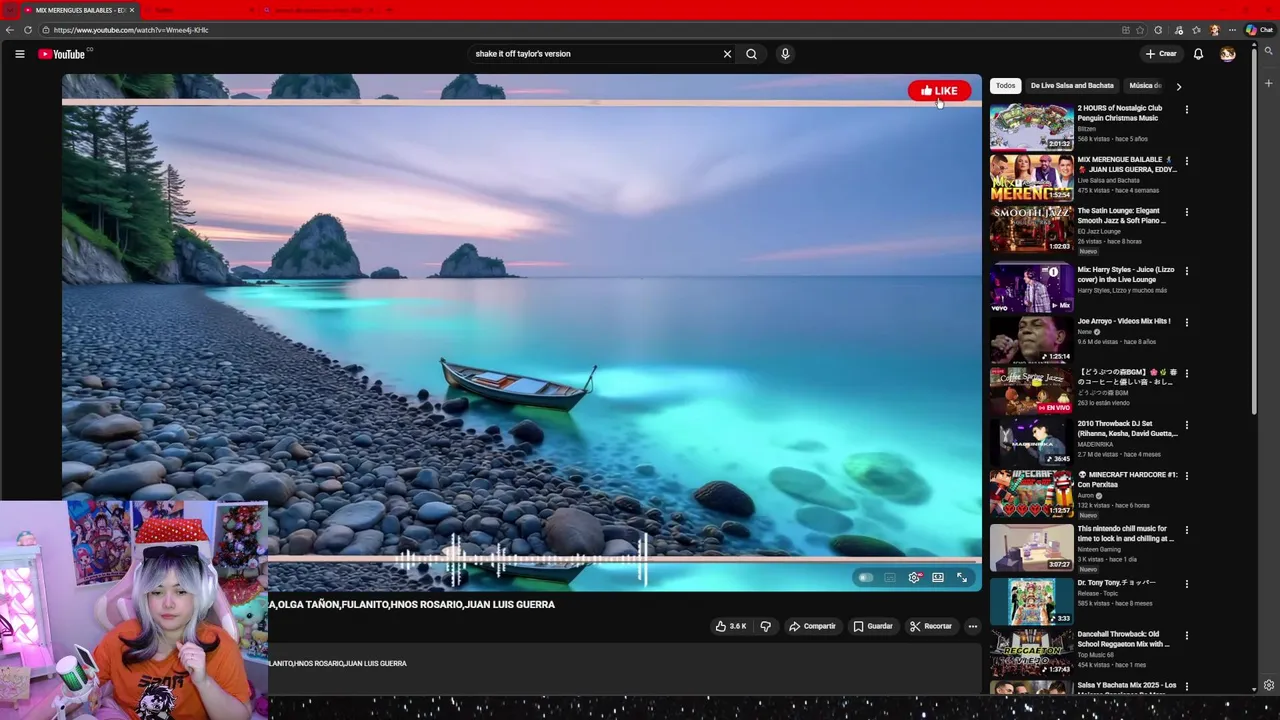Select the Música chip
This screenshot has height=720, width=1280.
(1145, 86)
